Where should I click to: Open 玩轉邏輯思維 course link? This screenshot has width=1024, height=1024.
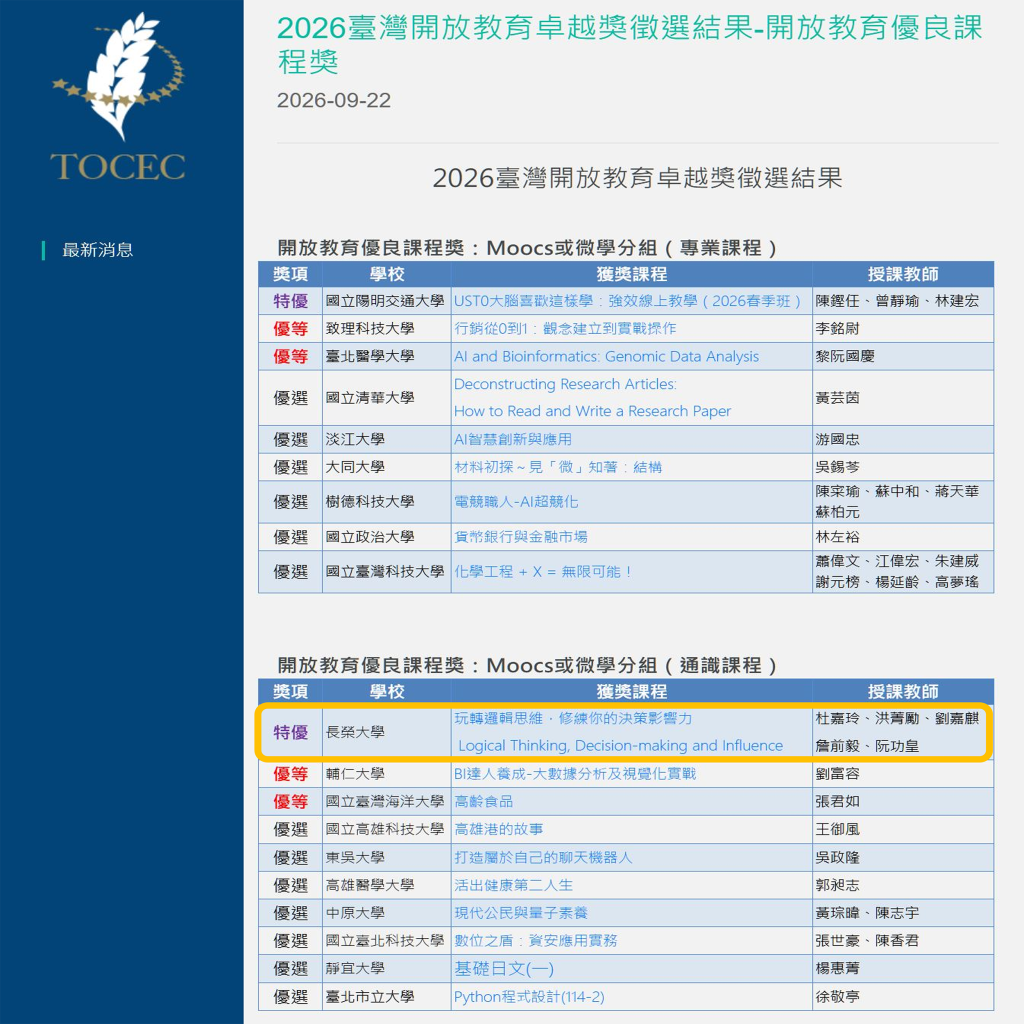pyautogui.click(x=618, y=732)
